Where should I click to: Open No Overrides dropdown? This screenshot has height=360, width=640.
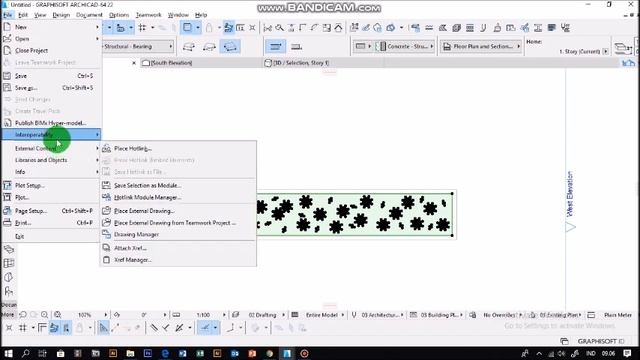pos(499,315)
